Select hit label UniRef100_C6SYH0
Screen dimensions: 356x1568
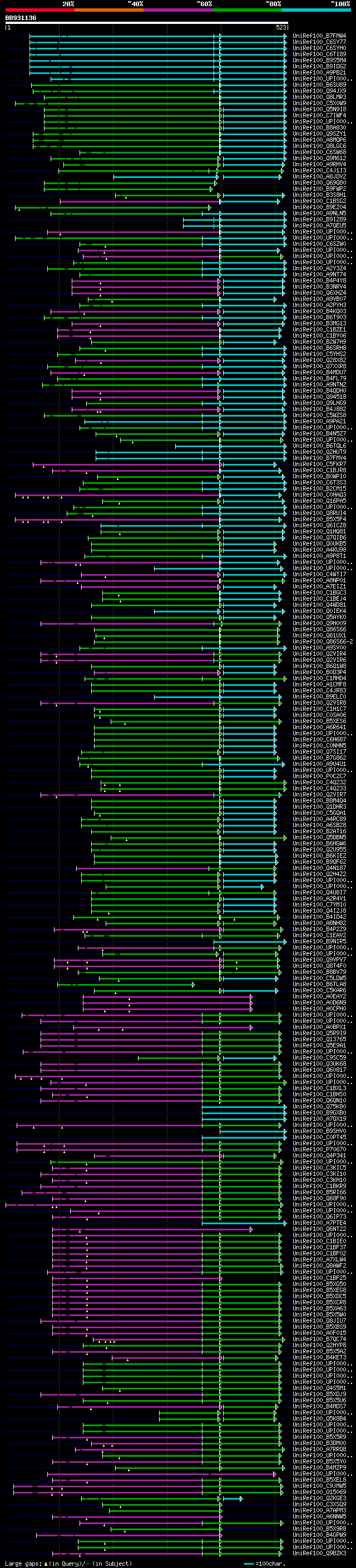tap(319, 48)
